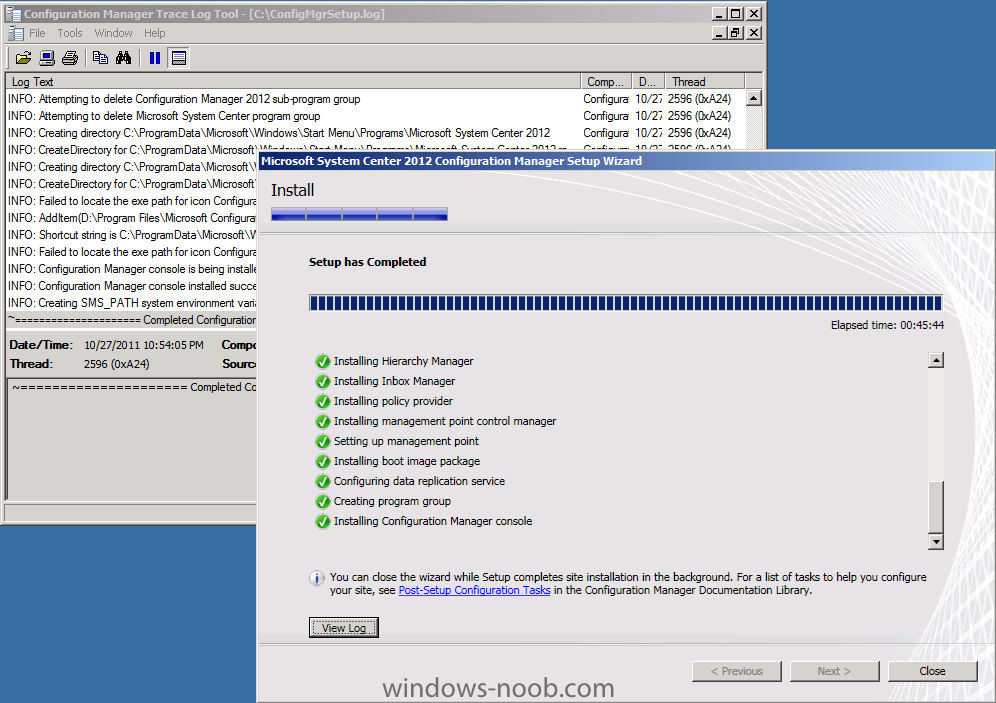Open the Post-Setup Configuration Tasks link
The image size is (996, 703).
pos(474,590)
